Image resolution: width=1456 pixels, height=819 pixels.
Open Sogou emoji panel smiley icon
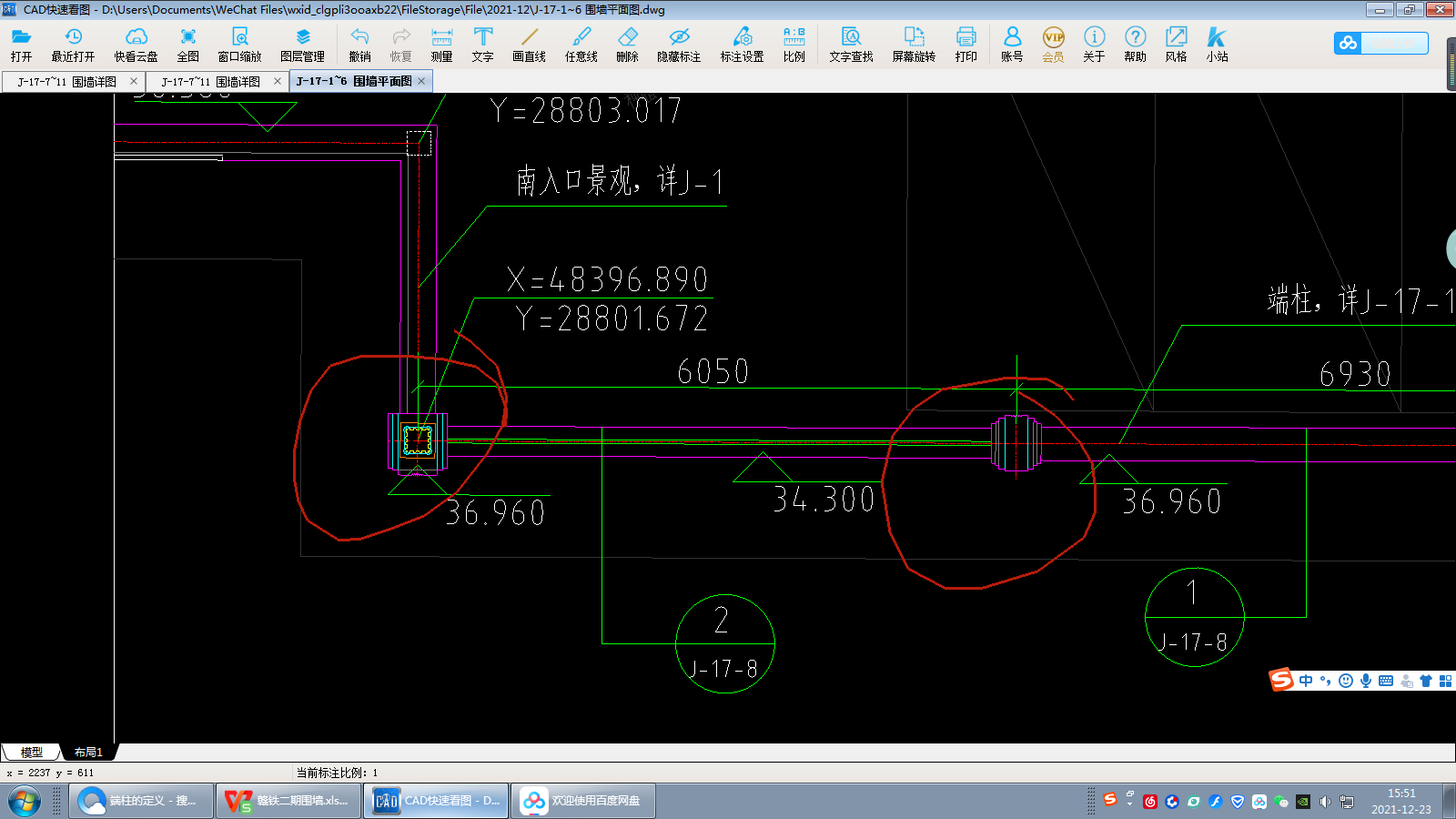(x=1346, y=681)
